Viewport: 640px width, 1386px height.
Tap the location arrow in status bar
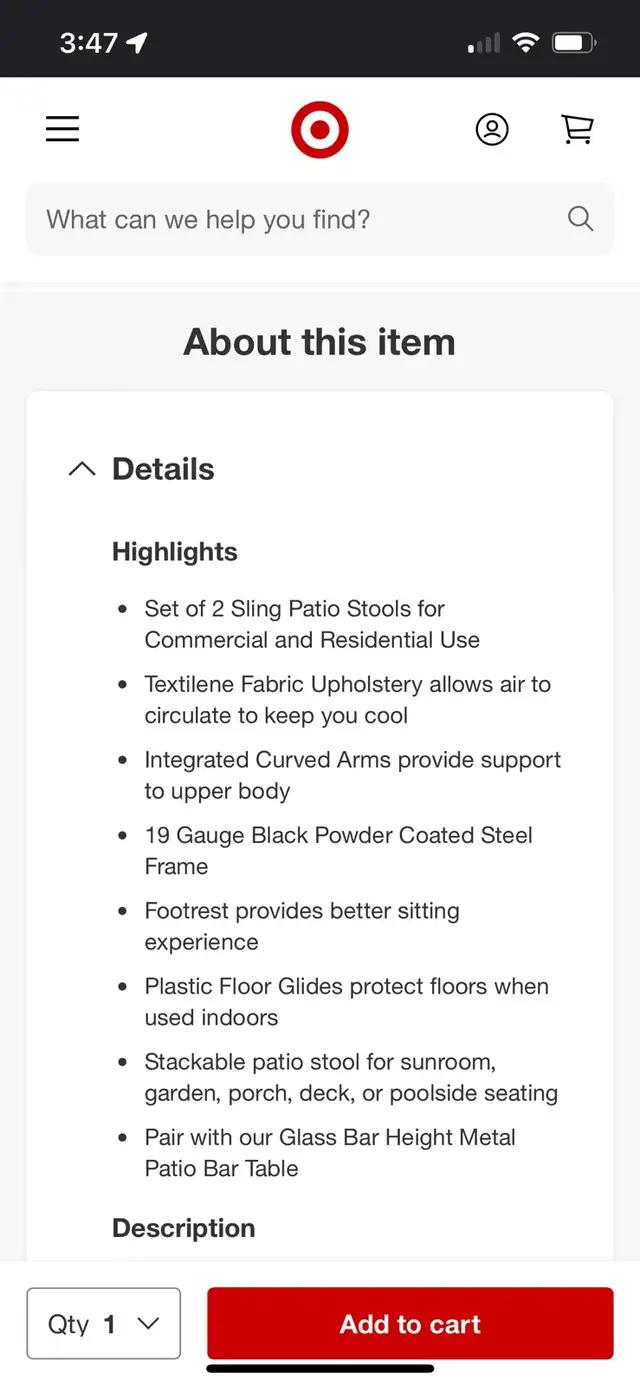(x=137, y=43)
